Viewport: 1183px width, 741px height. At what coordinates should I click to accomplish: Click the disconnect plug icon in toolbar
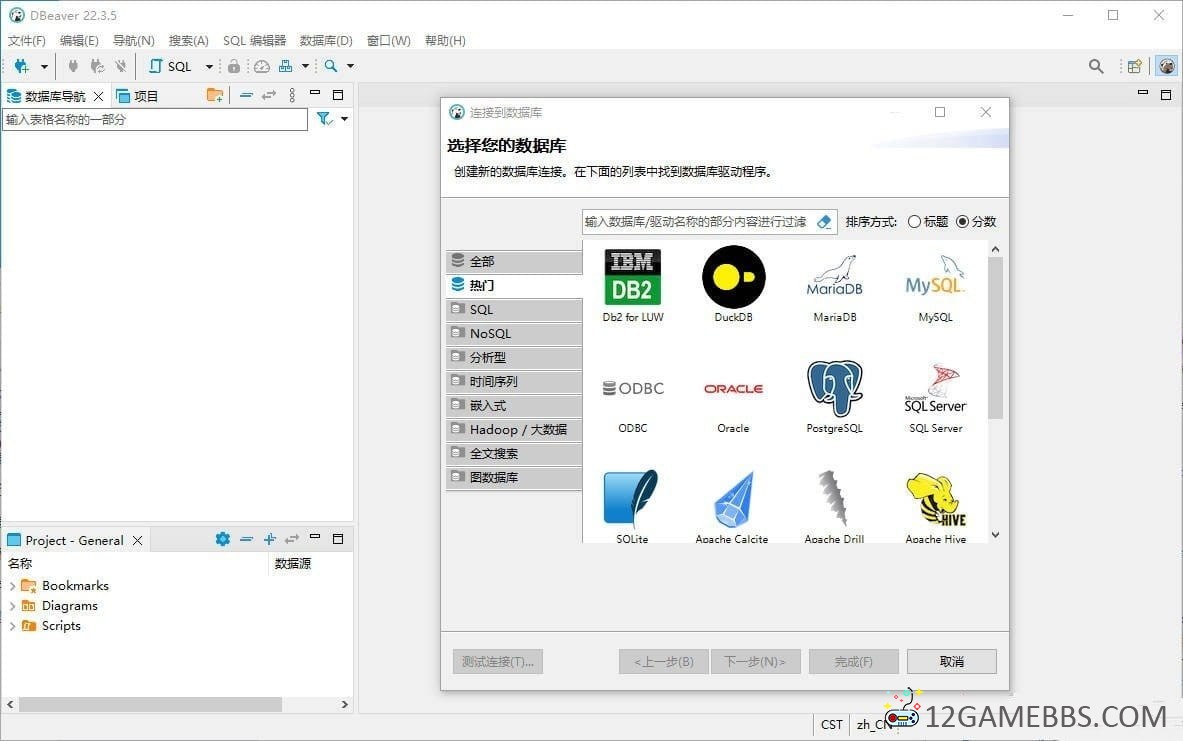tap(121, 66)
